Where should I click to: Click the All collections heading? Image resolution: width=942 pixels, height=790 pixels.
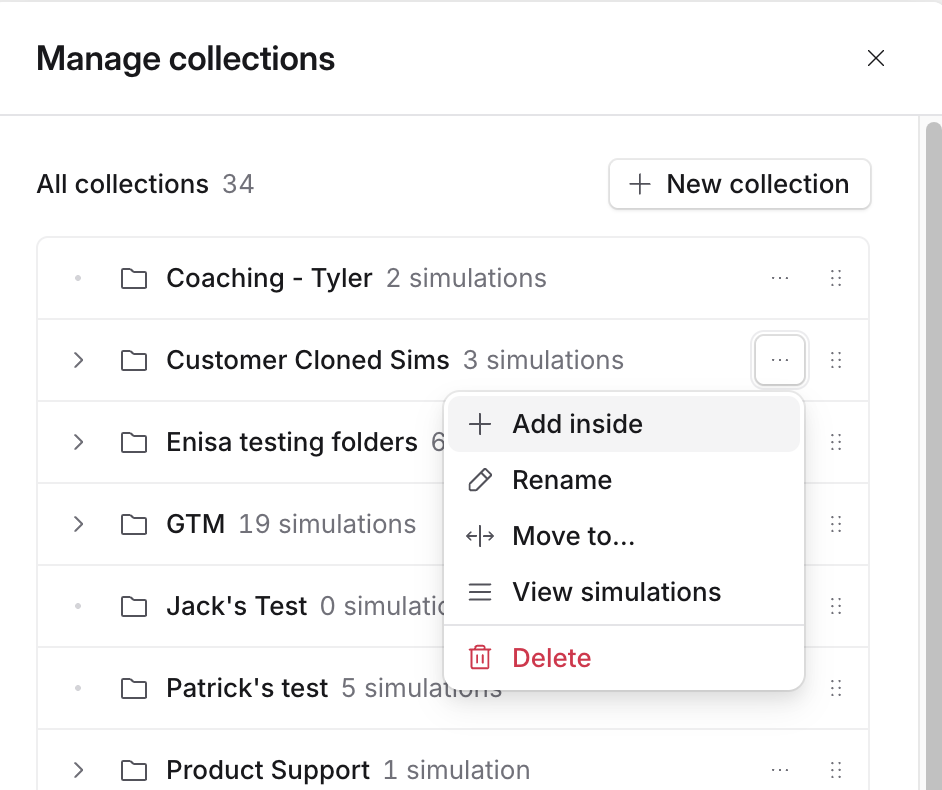click(x=123, y=184)
